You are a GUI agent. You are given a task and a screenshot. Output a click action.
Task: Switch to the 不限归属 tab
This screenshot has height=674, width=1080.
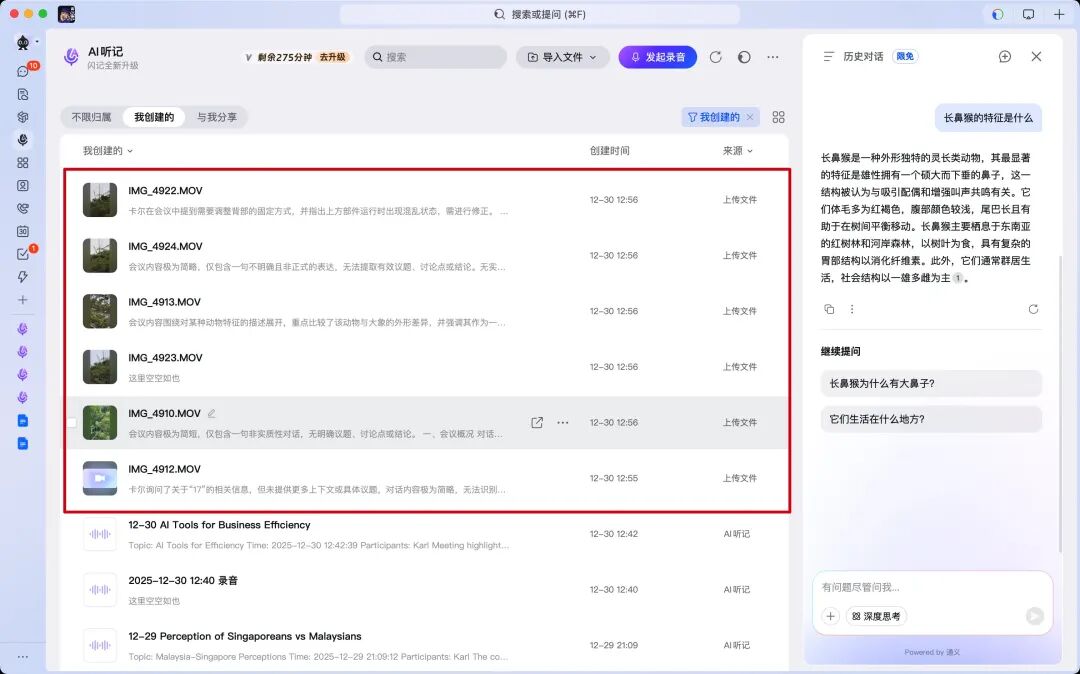click(x=93, y=117)
